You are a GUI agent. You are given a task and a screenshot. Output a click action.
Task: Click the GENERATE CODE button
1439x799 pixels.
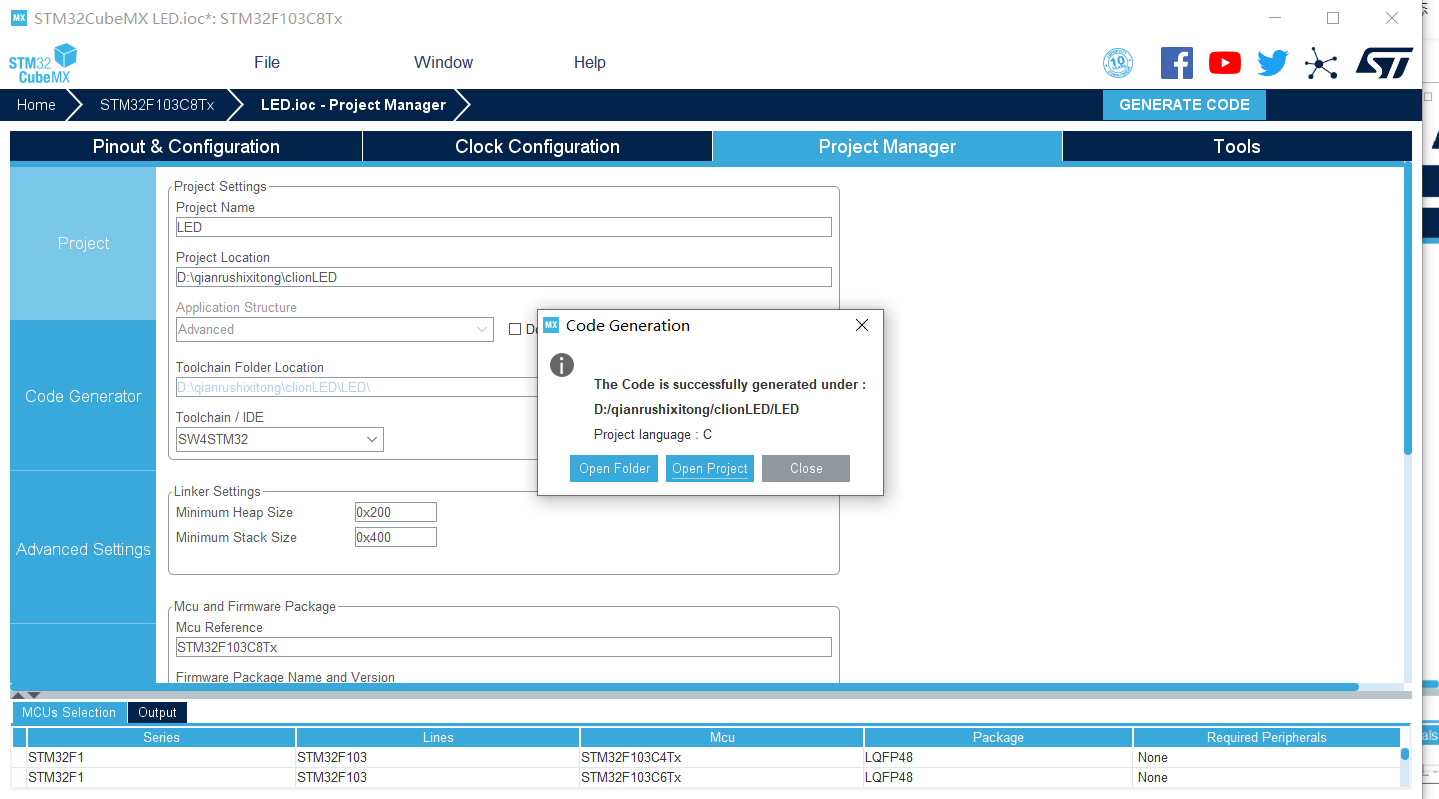coord(1184,105)
